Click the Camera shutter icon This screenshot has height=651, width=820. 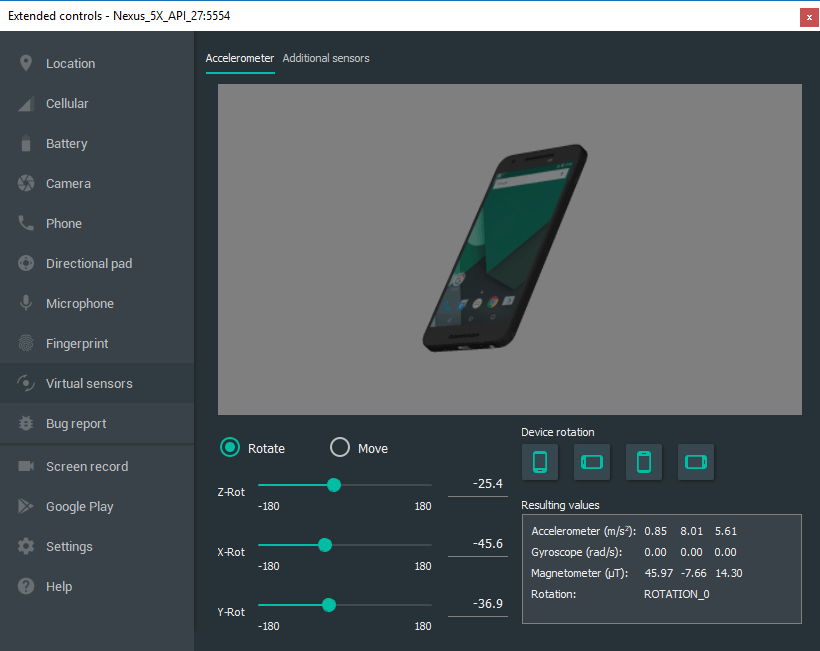coord(26,184)
